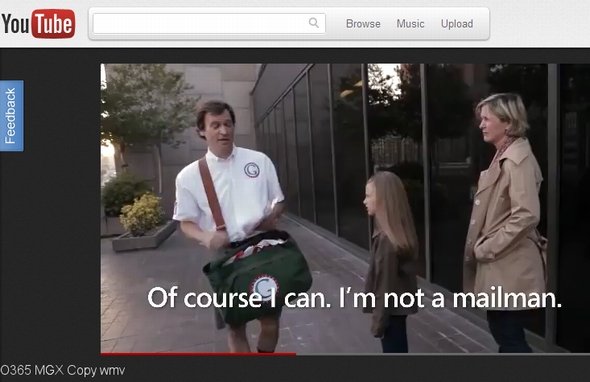Click the mailman video frame
Screen dimensions: 590x382
point(345,208)
